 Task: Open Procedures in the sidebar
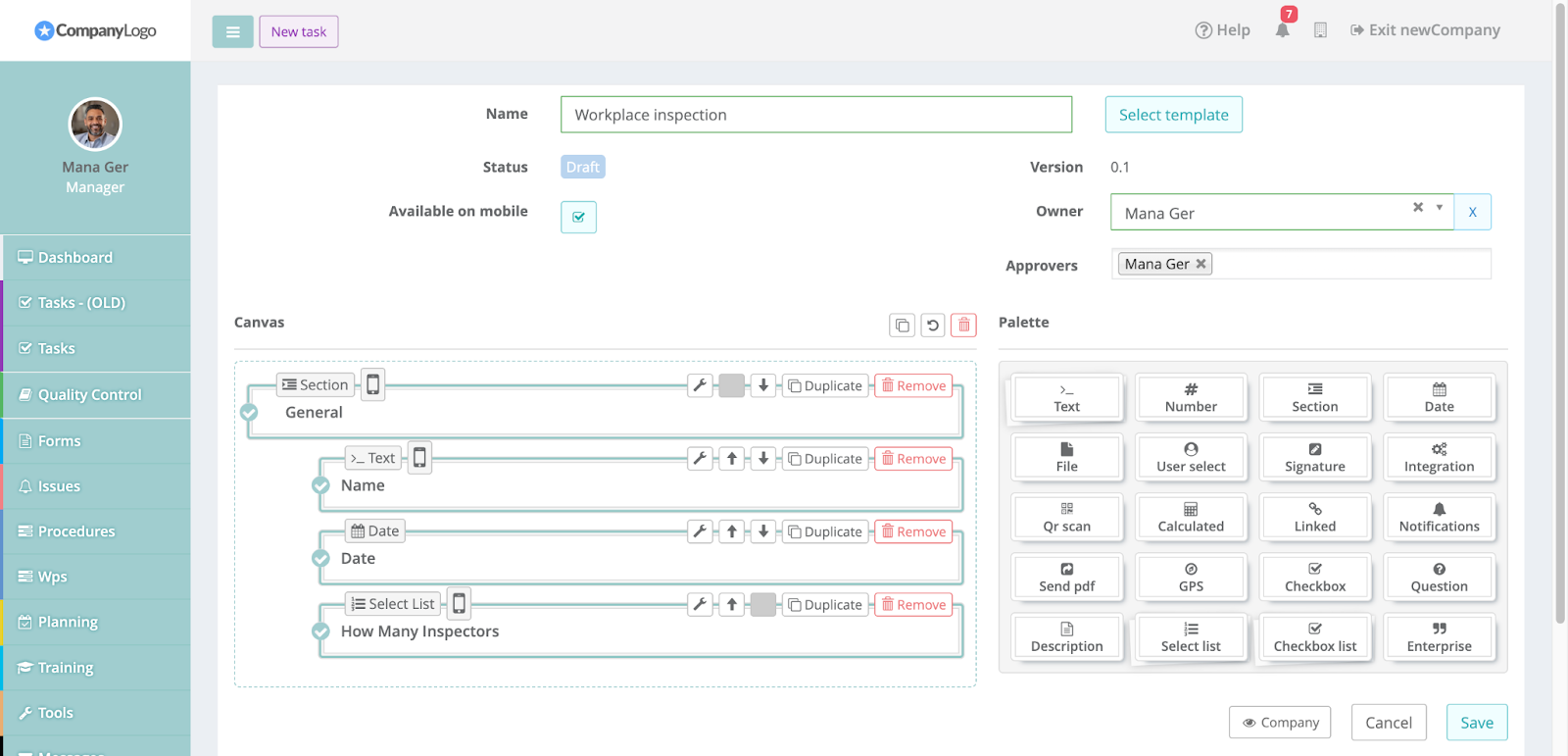point(95,531)
